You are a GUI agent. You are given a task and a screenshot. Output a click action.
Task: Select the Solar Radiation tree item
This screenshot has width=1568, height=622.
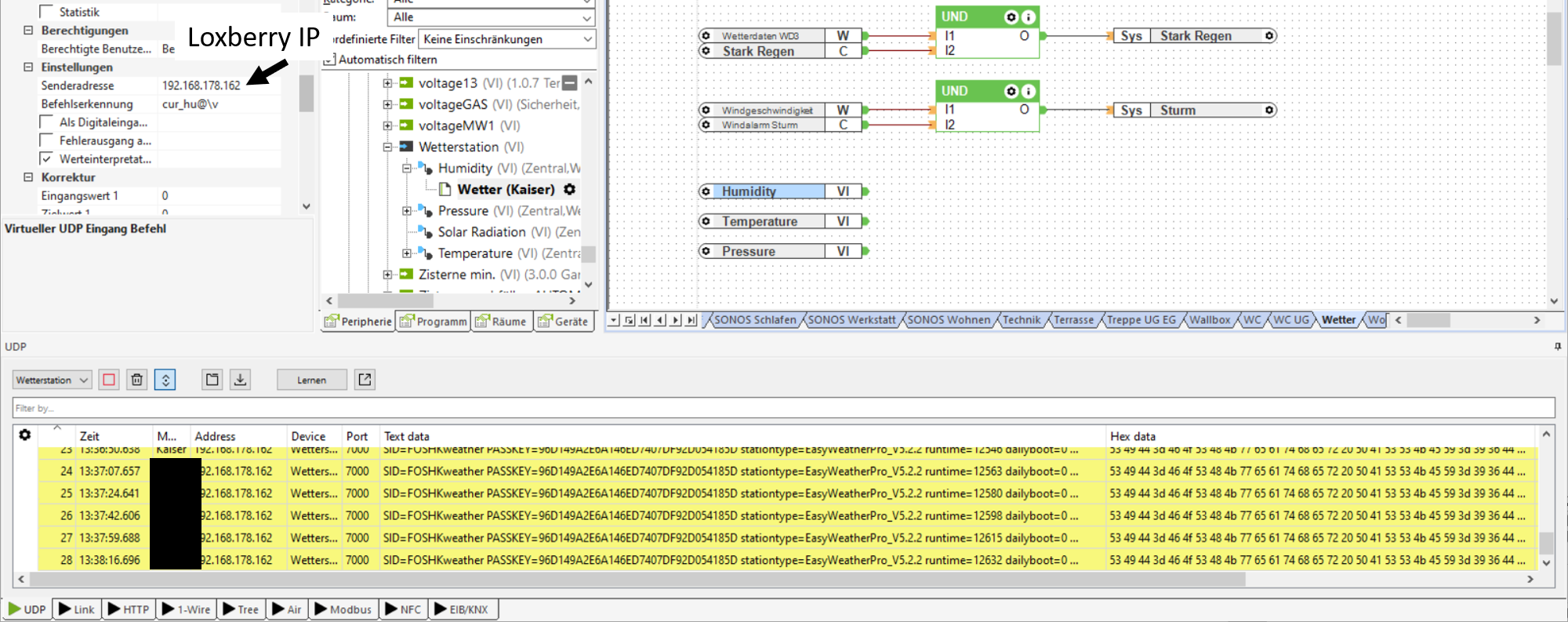[x=481, y=232]
